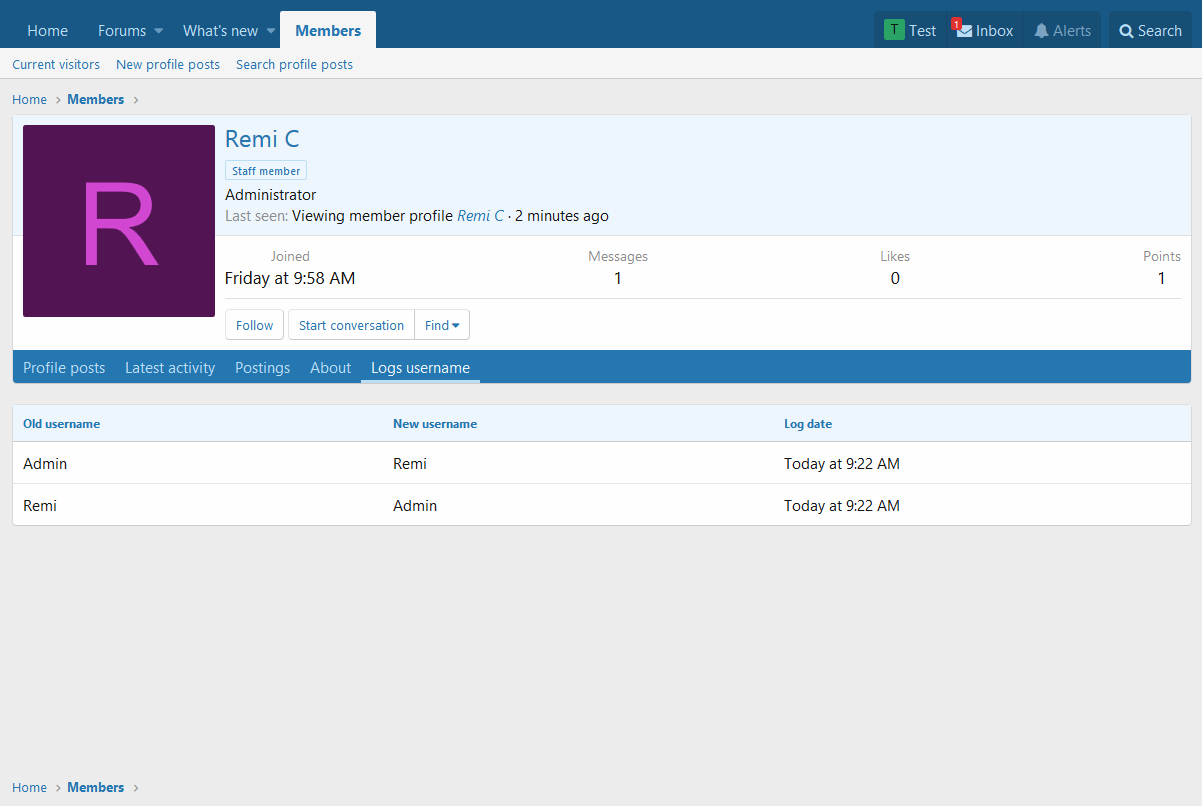The image size is (1202, 806).
Task: Click the Alerts bell icon
Action: pyautogui.click(x=1041, y=31)
